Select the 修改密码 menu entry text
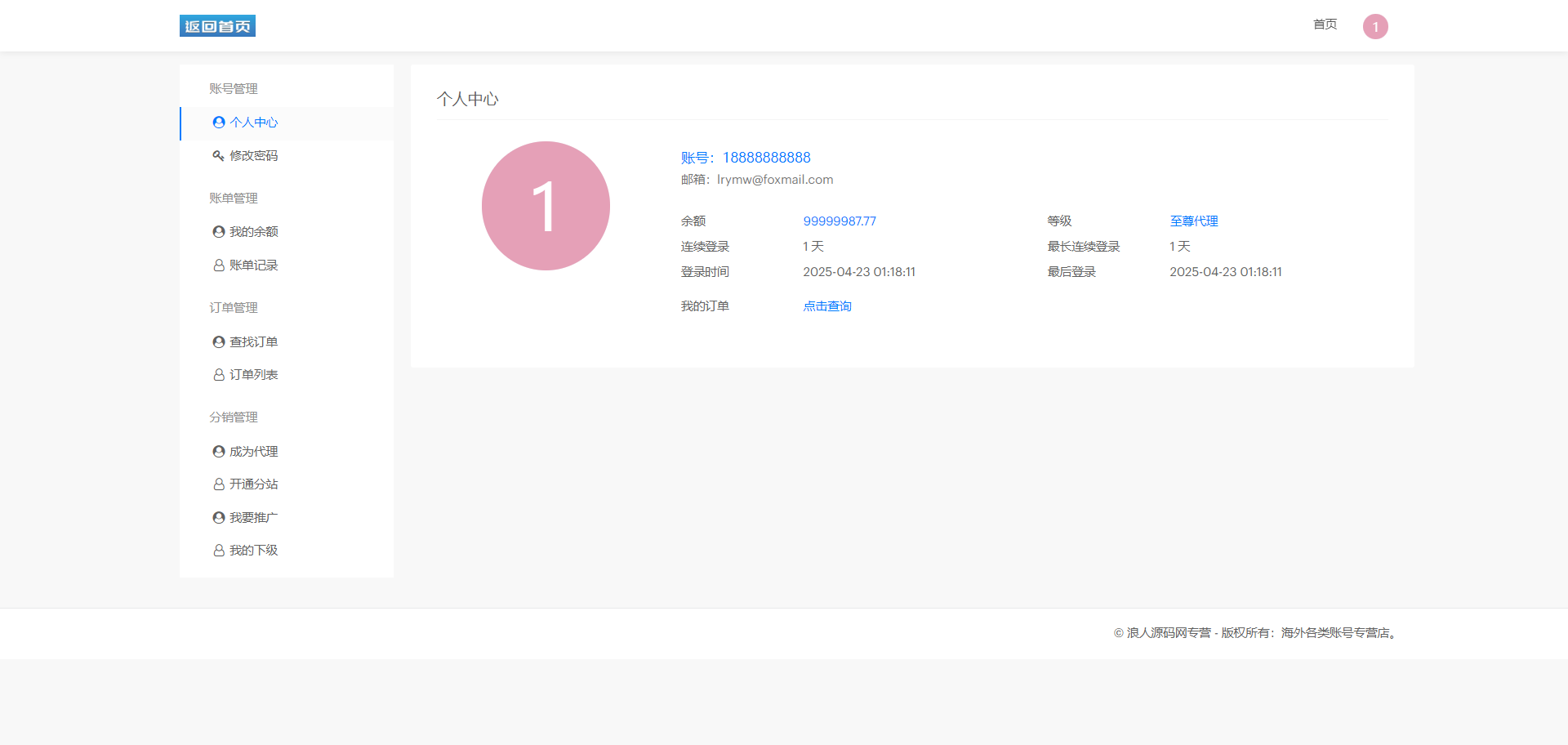Viewport: 1568px width, 745px height. [253, 156]
